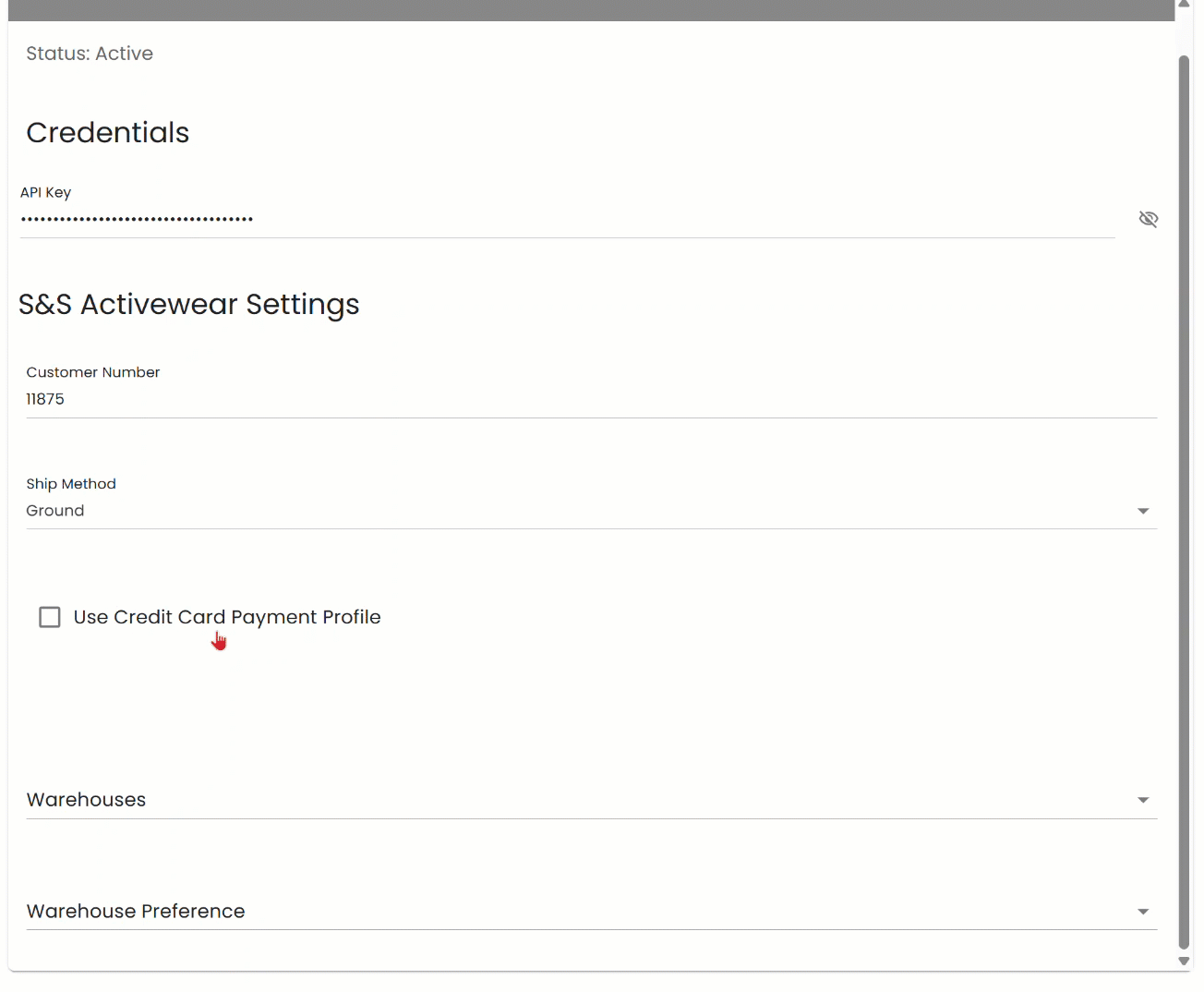Click the API Key label
Image resolution: width=1204 pixels, height=992 pixels.
[46, 192]
